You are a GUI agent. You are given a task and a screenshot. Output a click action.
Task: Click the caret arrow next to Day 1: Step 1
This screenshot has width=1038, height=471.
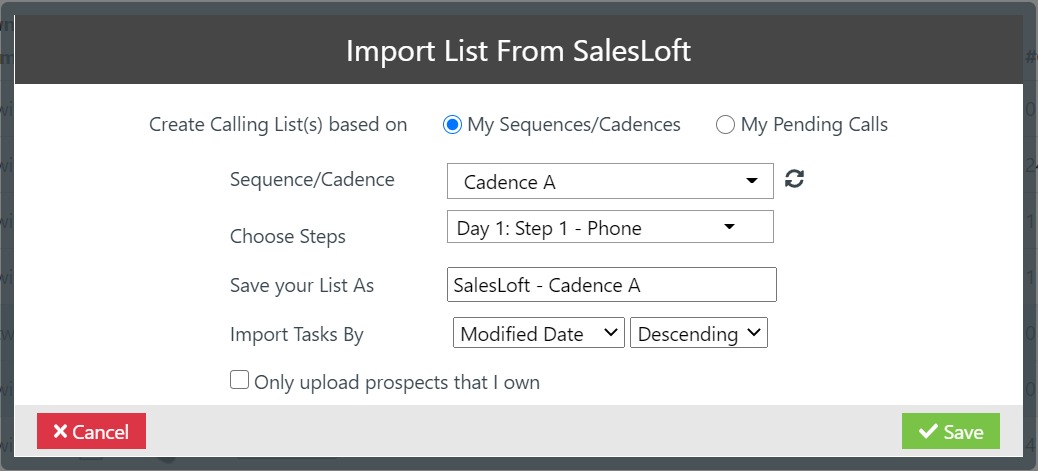point(730,227)
